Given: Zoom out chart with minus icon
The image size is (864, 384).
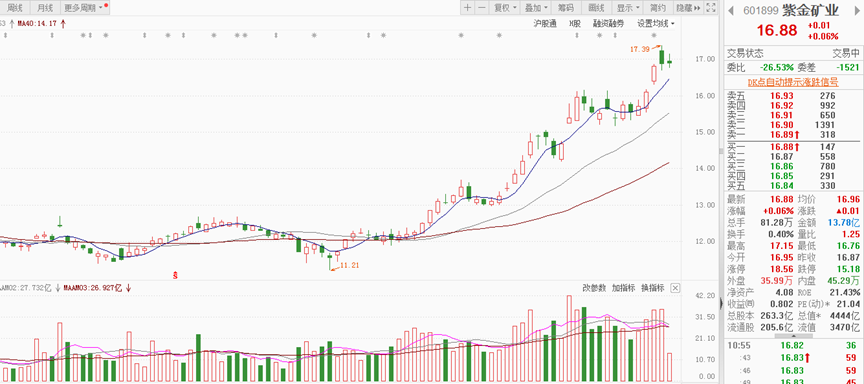Looking at the screenshot, I should [x=482, y=8].
